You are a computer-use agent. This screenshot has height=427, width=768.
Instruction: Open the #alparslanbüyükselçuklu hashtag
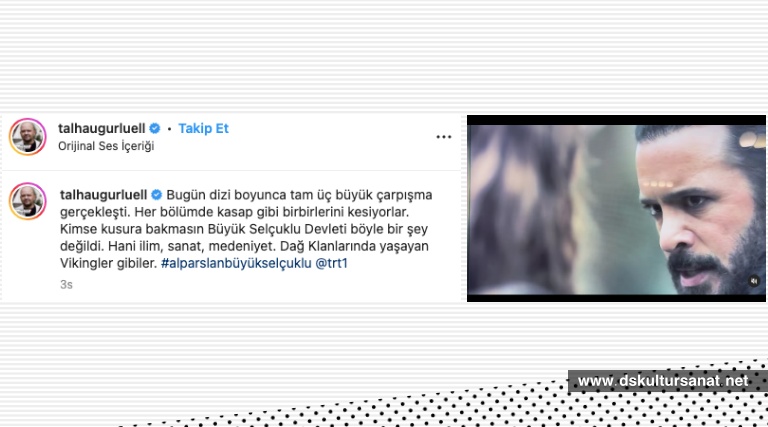coord(236,263)
